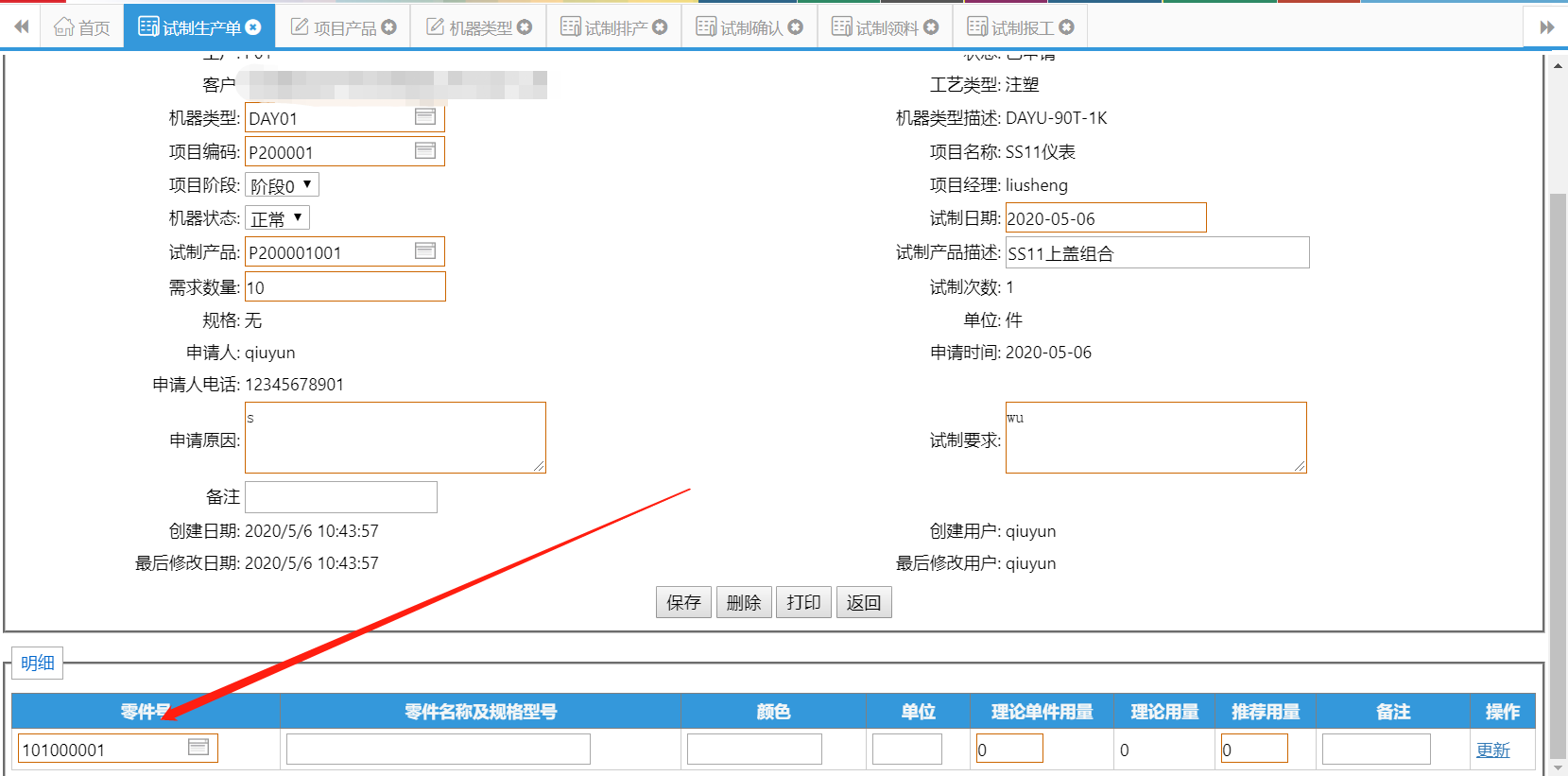
Task: Focus the 单位 input cell
Action: tap(907, 749)
